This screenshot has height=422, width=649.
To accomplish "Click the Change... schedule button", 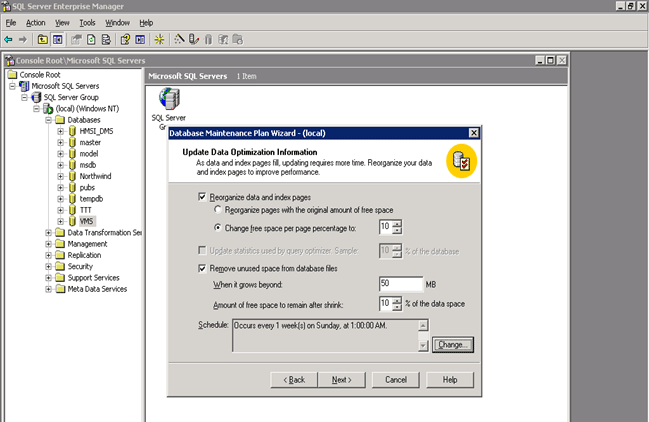I will click(x=453, y=345).
